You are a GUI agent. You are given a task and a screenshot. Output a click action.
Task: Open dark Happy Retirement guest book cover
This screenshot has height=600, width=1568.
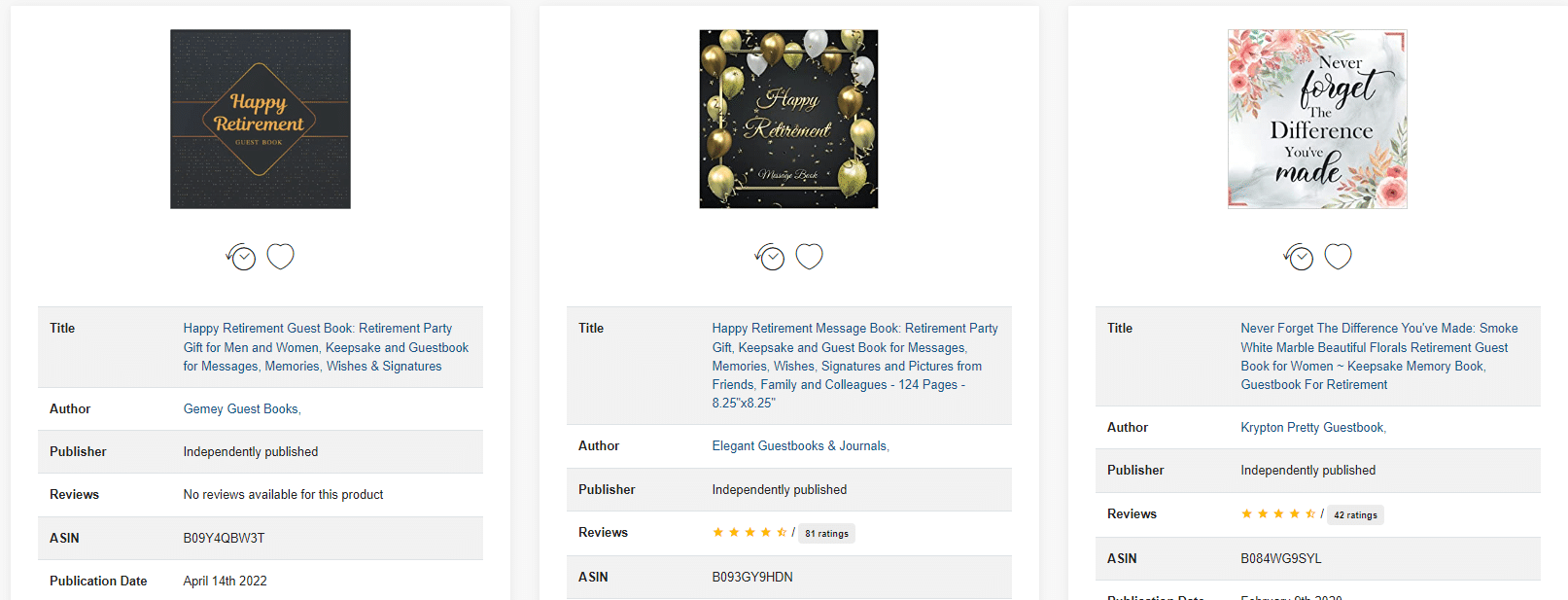click(x=261, y=119)
